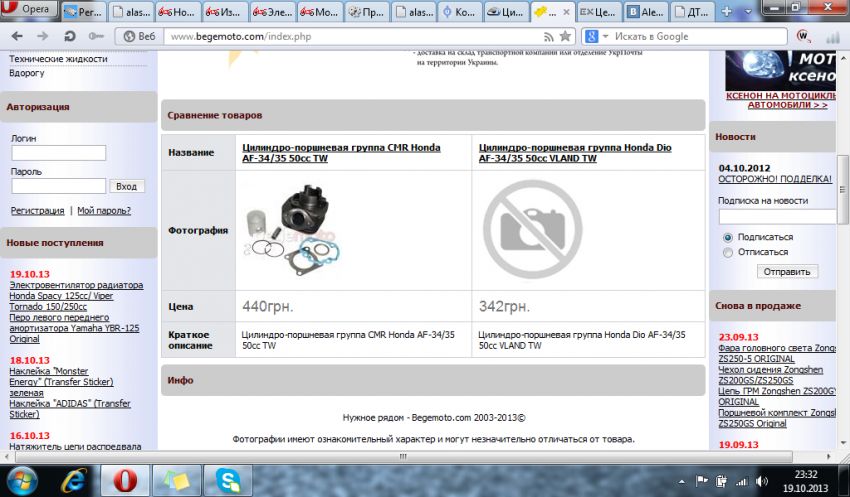Screen dimensions: 850x497
Task: Click the 440грн. price value
Action: click(x=267, y=307)
